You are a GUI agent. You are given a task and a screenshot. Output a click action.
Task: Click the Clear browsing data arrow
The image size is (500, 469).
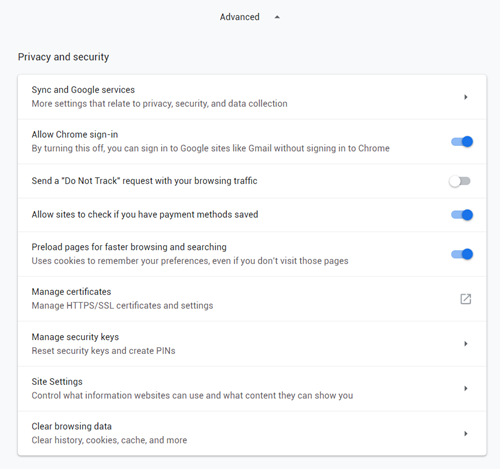click(x=466, y=433)
